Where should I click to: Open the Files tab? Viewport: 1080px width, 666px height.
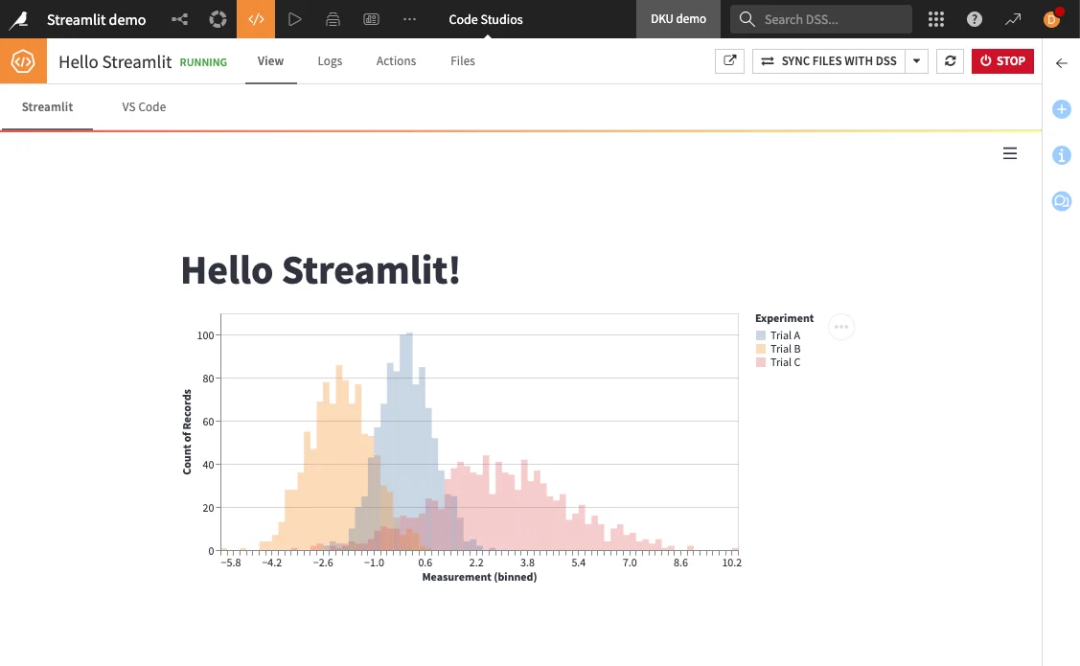point(463,61)
